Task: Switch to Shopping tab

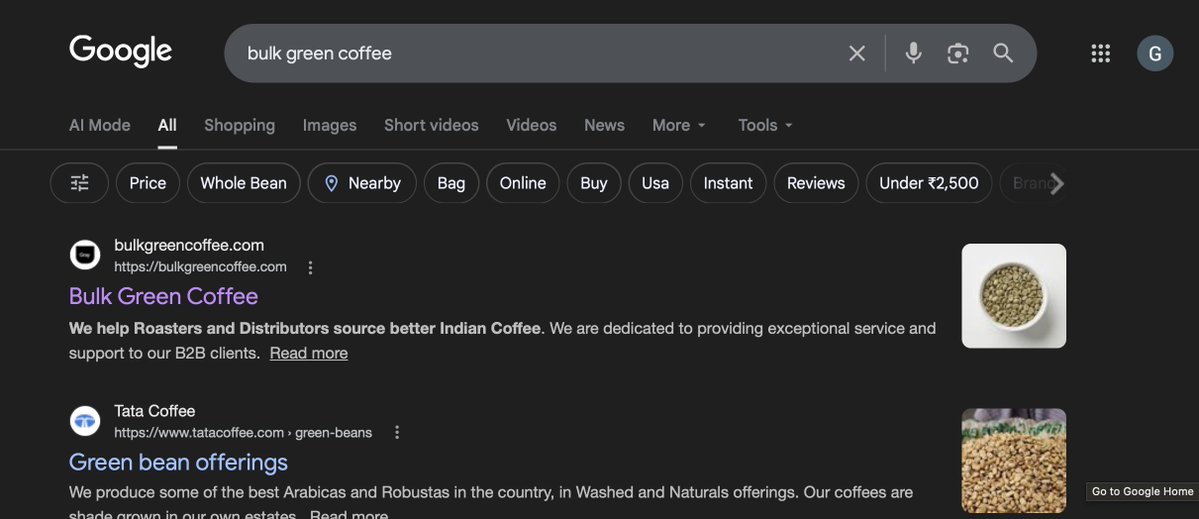Action: (x=239, y=125)
